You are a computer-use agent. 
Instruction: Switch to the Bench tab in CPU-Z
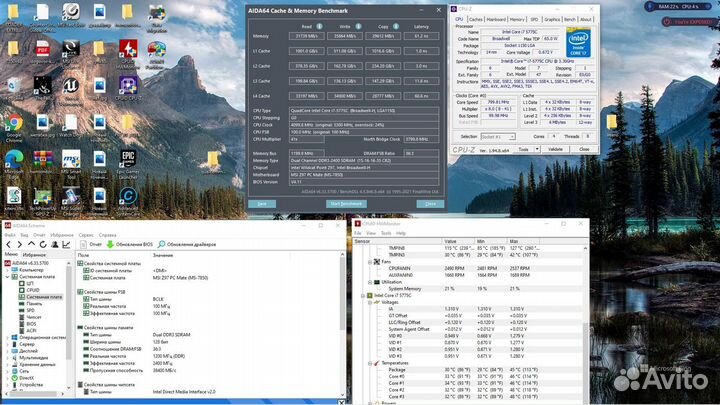(x=570, y=20)
